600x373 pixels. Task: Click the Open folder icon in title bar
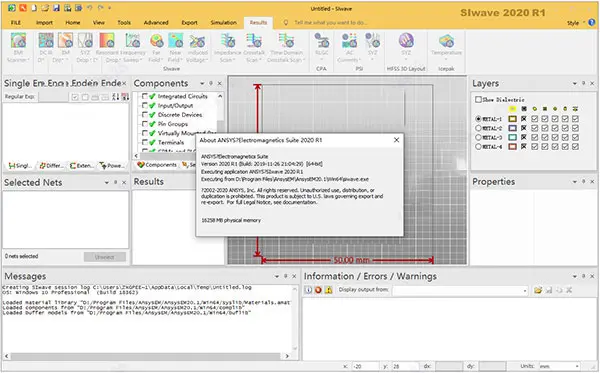45,8
